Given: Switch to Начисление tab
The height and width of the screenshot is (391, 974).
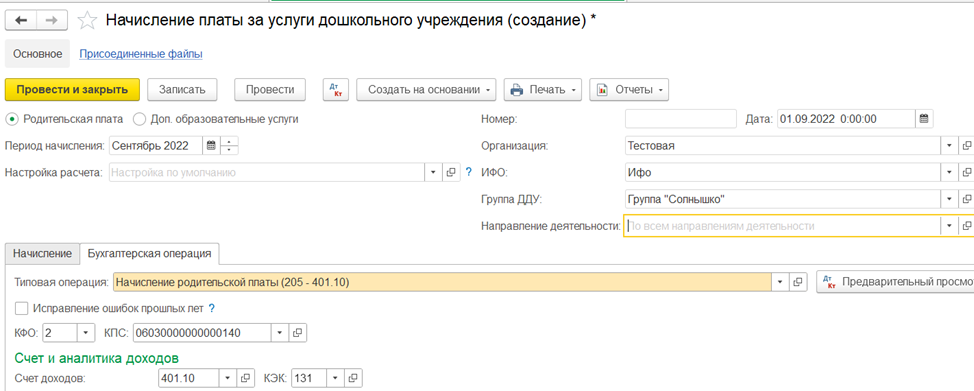Looking at the screenshot, I should point(42,254).
